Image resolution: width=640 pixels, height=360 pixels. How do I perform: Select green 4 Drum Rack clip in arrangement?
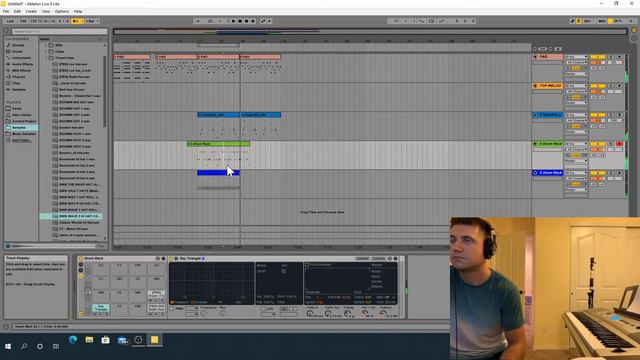coord(218,144)
